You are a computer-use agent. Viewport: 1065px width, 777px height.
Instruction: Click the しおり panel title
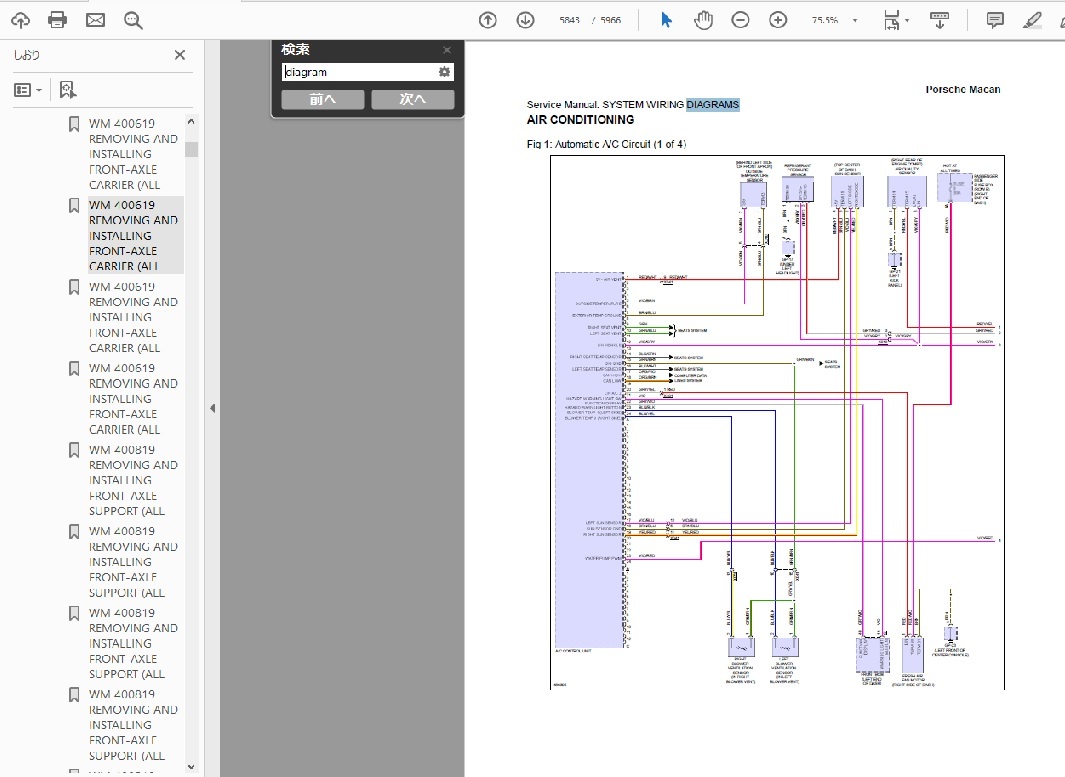pyautogui.click(x=27, y=55)
